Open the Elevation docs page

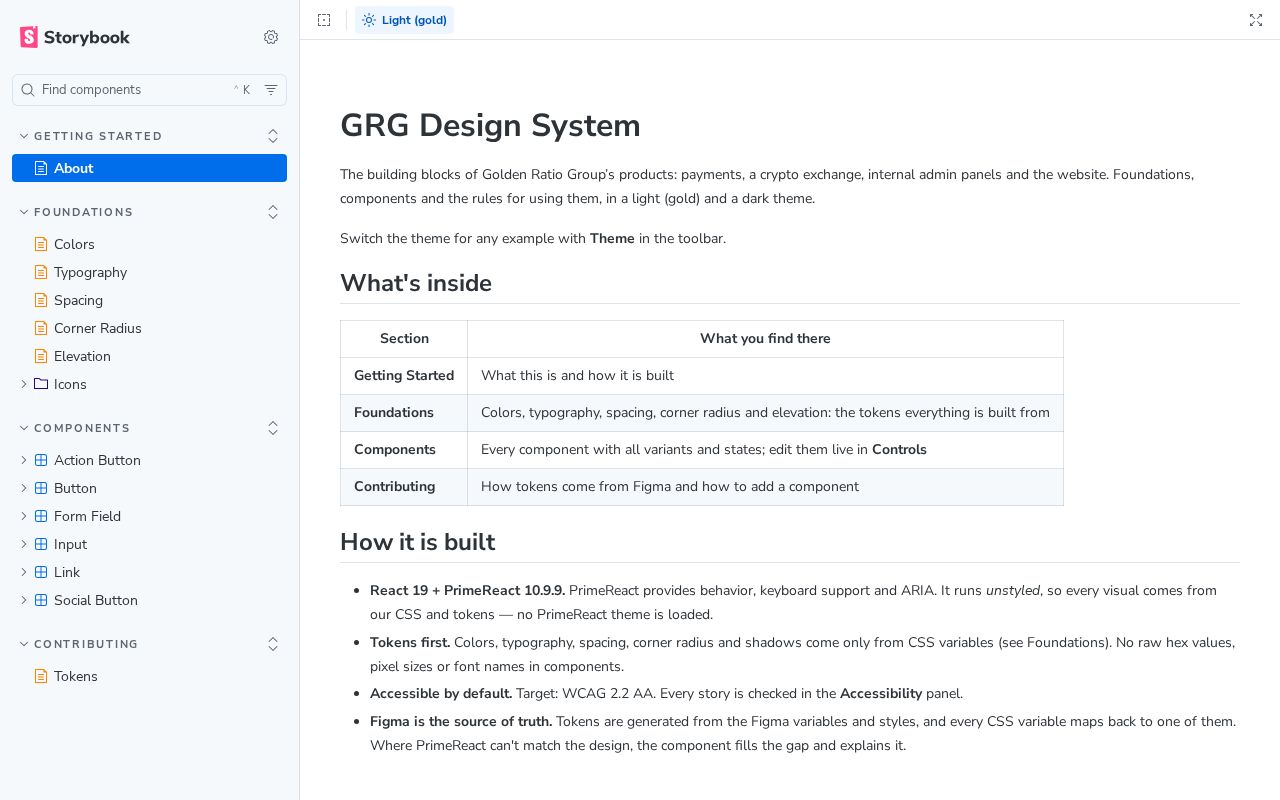pos(150,356)
